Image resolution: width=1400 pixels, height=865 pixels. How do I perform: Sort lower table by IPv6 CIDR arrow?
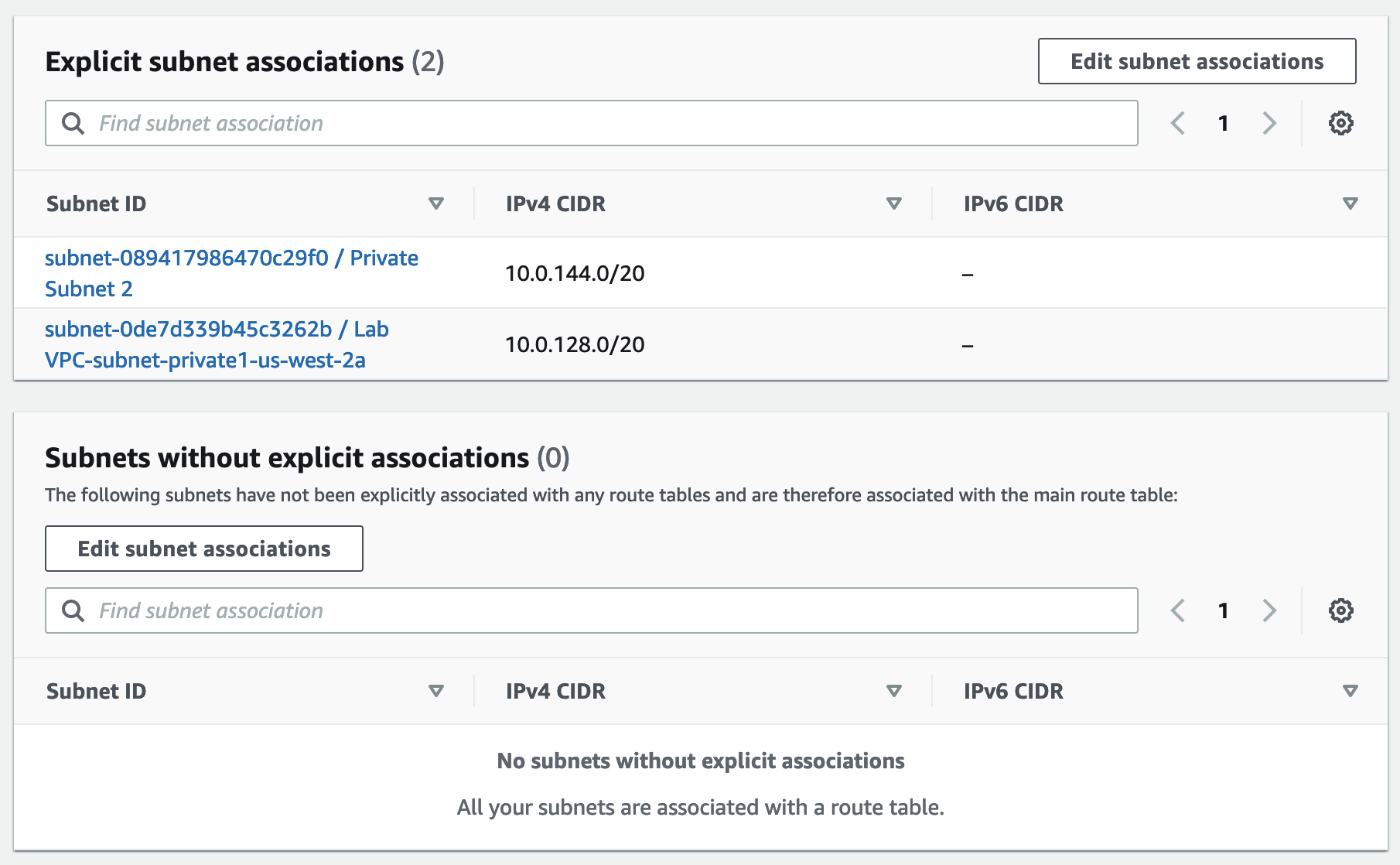pyautogui.click(x=1350, y=691)
